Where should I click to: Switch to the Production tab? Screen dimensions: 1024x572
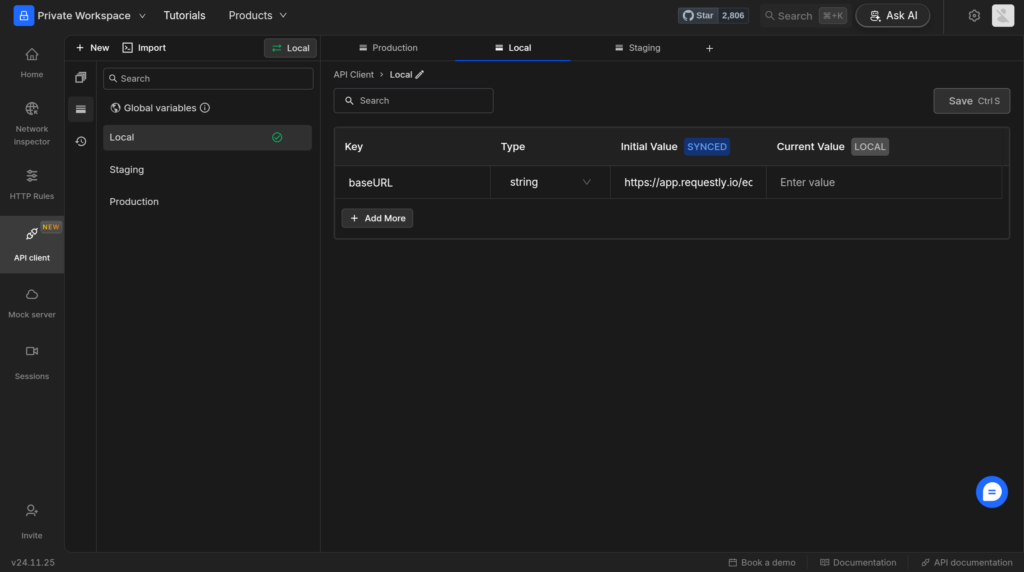coord(388,48)
